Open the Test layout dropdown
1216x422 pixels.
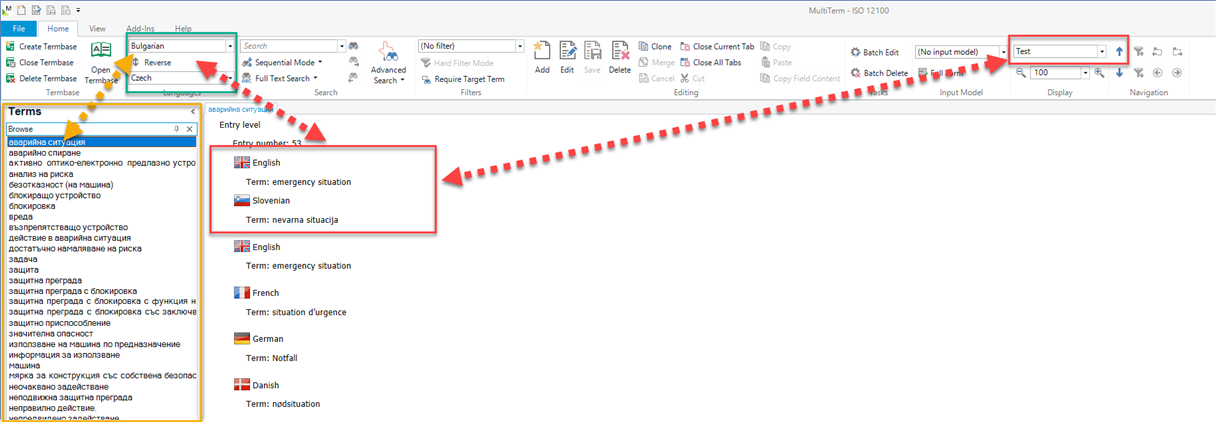tap(1101, 51)
